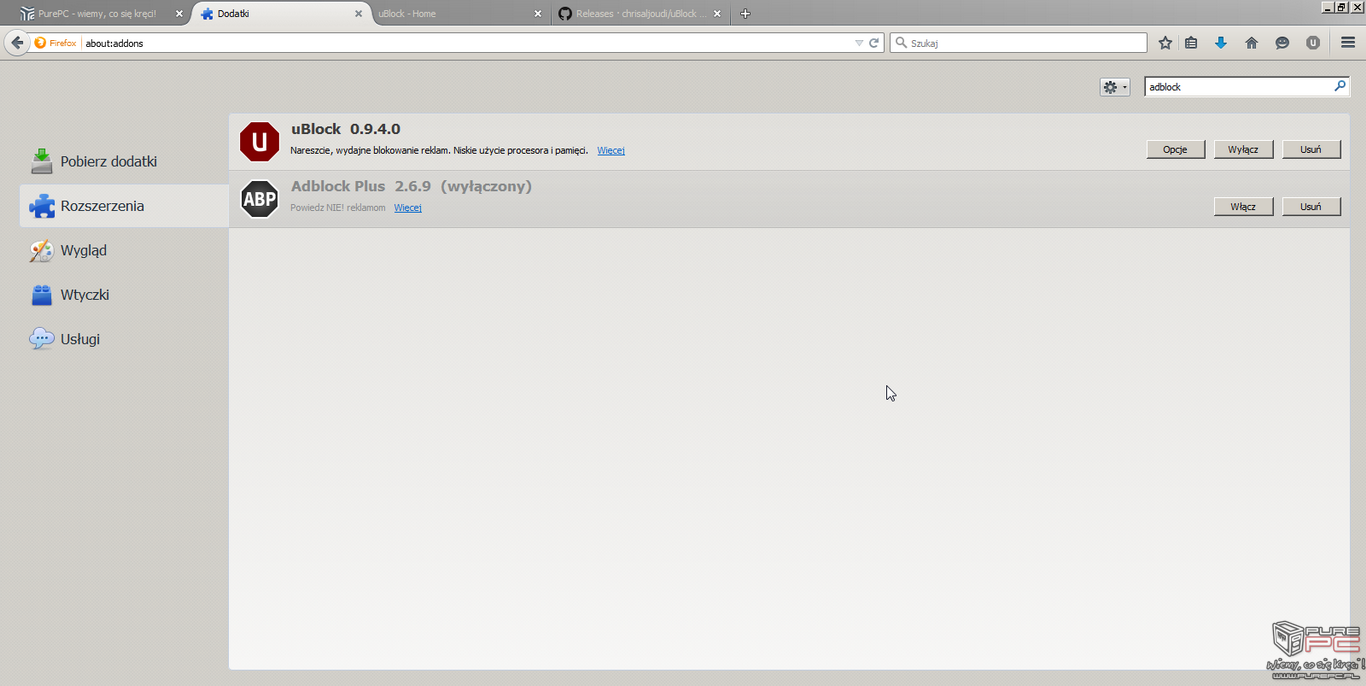Click Powiedz NIE! reklamom description
This screenshot has width=1366, height=686.
[x=338, y=207]
